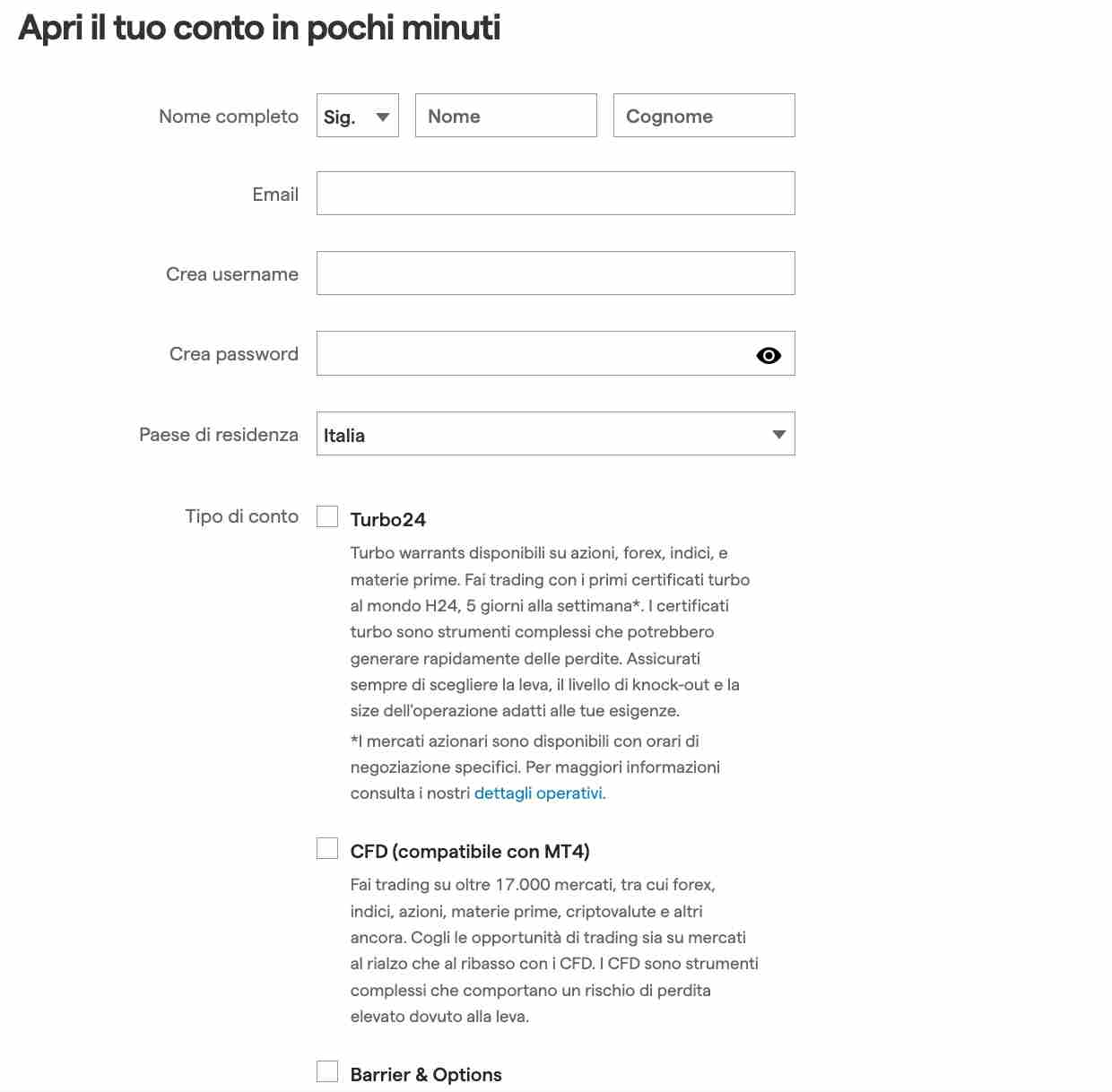Image resolution: width=1112 pixels, height=1092 pixels.
Task: Click the Nome completo field label
Action: pyautogui.click(x=228, y=117)
